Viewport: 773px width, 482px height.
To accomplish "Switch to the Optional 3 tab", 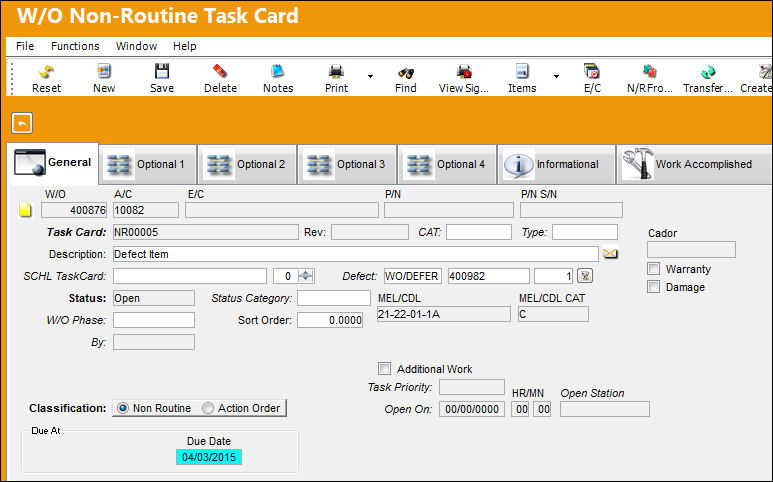I will coord(348,164).
